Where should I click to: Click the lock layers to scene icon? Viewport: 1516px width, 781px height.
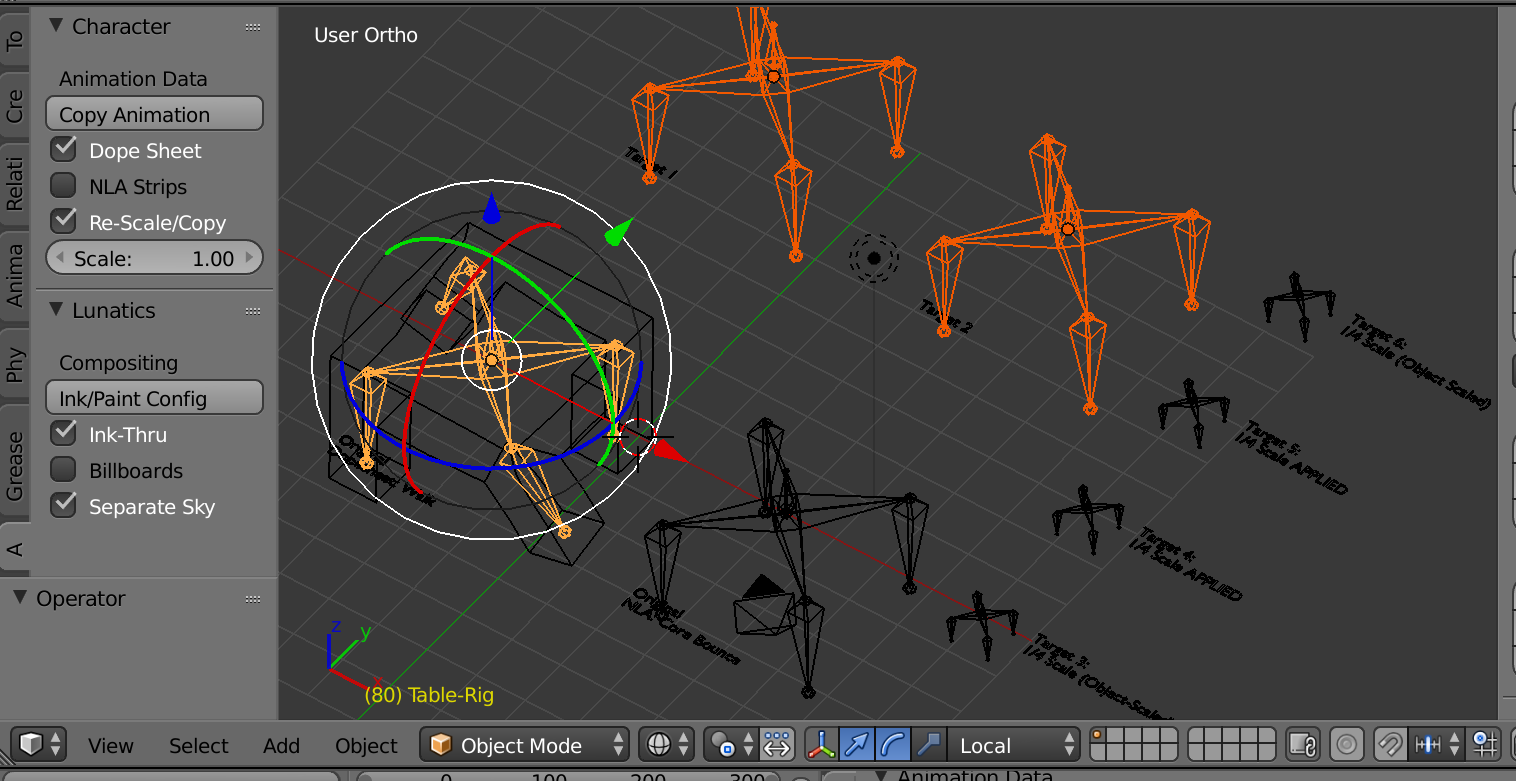[x=1301, y=745]
